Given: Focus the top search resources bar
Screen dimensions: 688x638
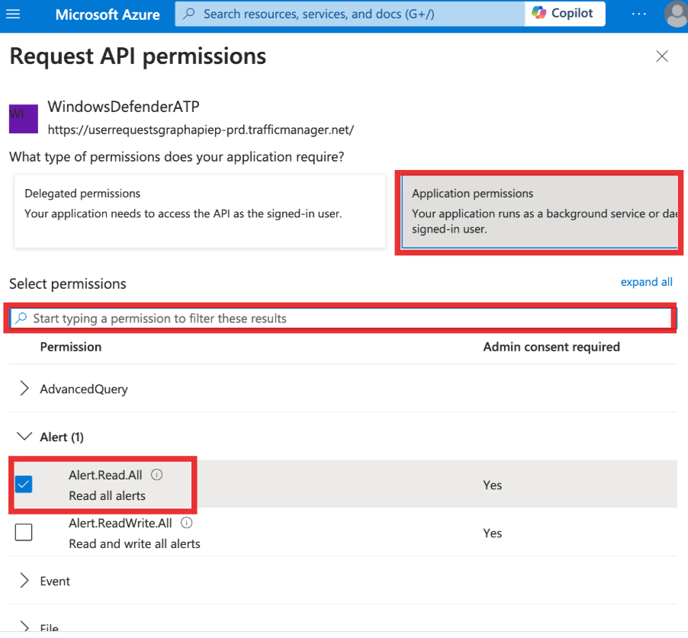Looking at the screenshot, I should pos(350,14).
